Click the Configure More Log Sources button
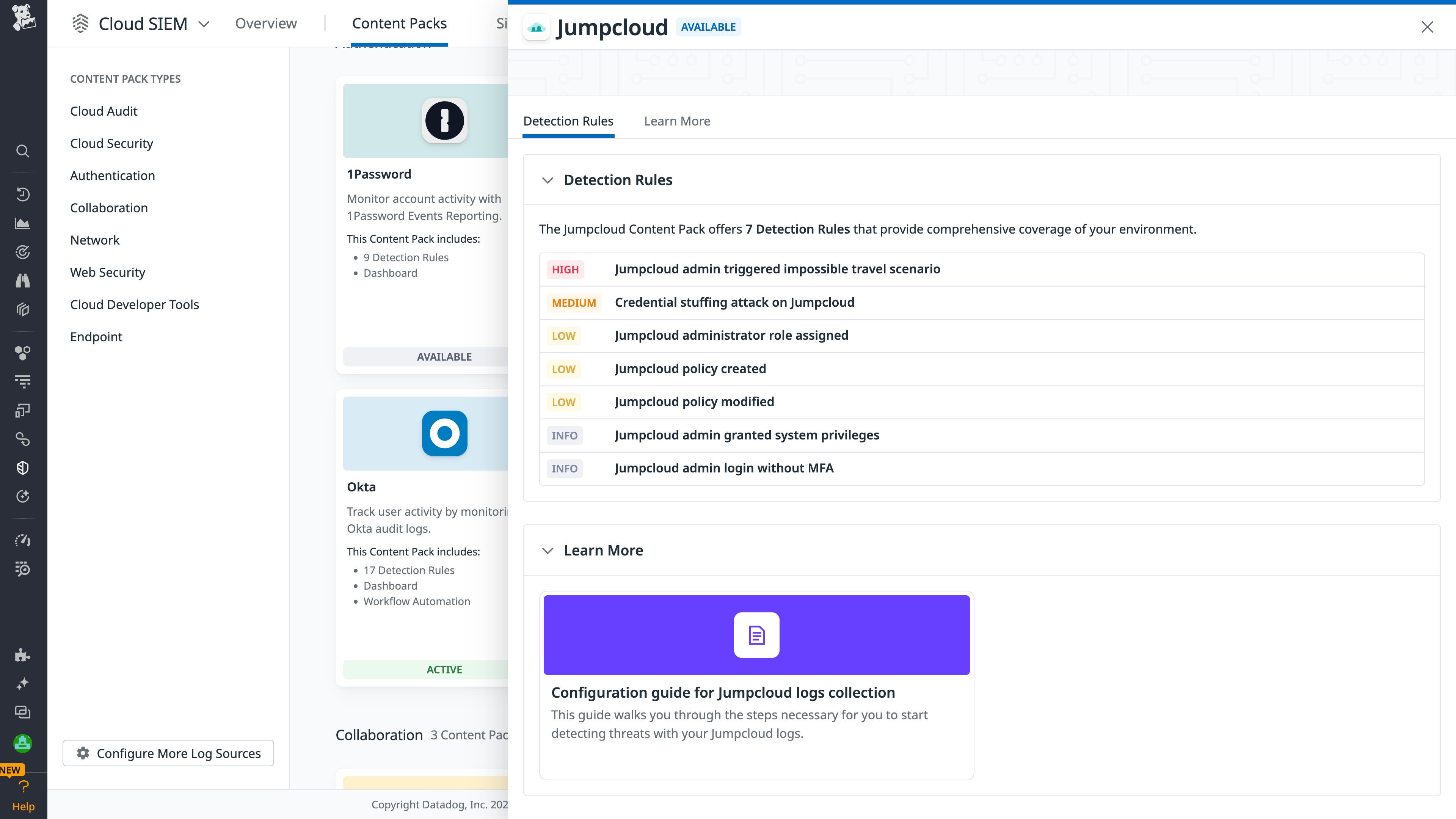The width and height of the screenshot is (1456, 819). (x=168, y=753)
